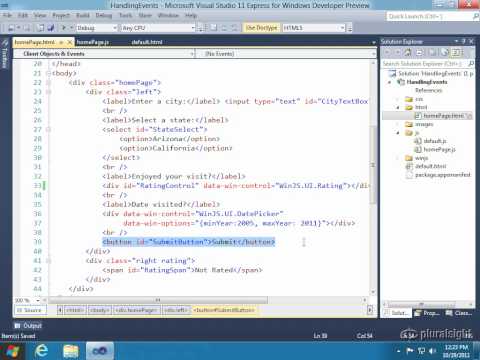The width and height of the screenshot is (480, 360).
Task: Select the <body> breadcrumb tag
Action: click(99, 310)
